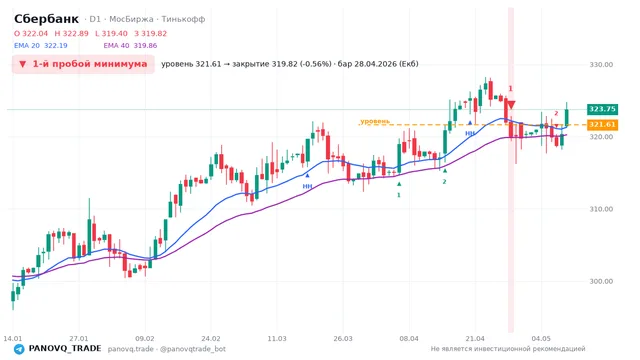Image resolution: width=640 pixels, height=360 pixels.
Task: Click the orange 321.61 level tag
Action: (602, 124)
